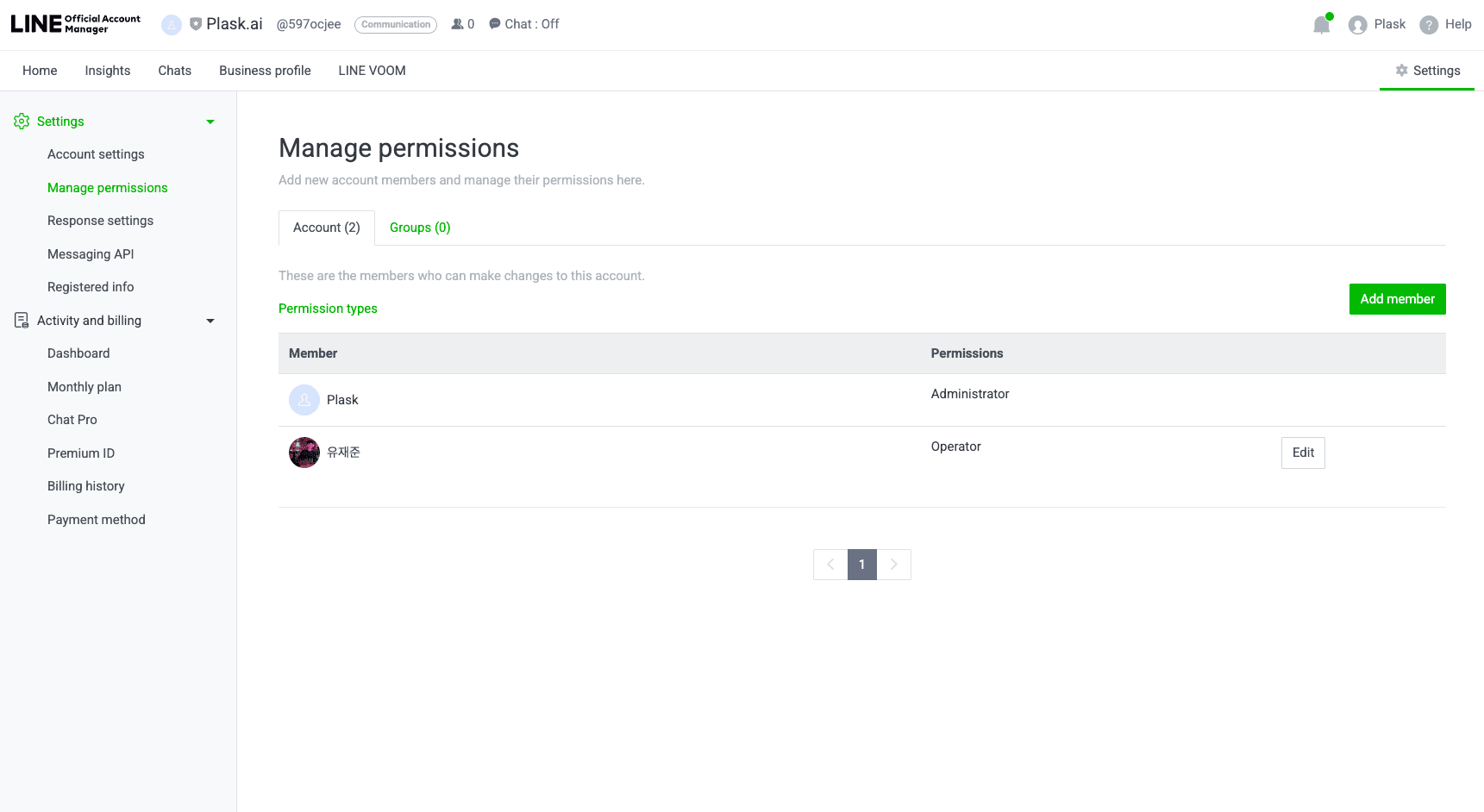Switch to the Groups (0) tab
Viewport: 1484px width, 812px height.
click(420, 228)
